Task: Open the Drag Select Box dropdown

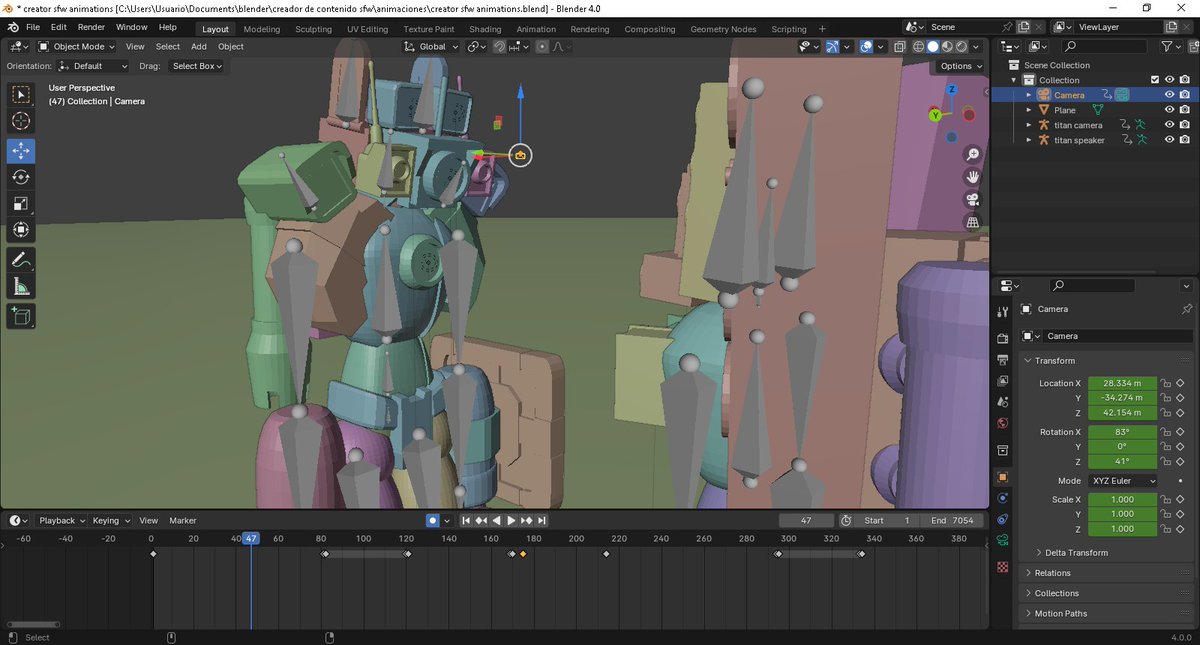Action: pos(195,66)
